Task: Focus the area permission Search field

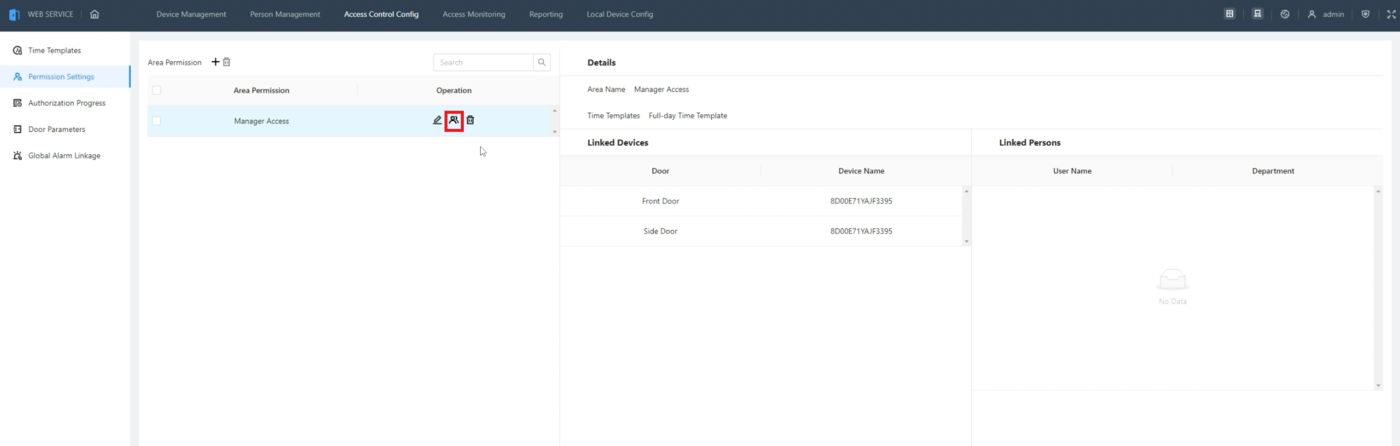Action: (x=484, y=62)
